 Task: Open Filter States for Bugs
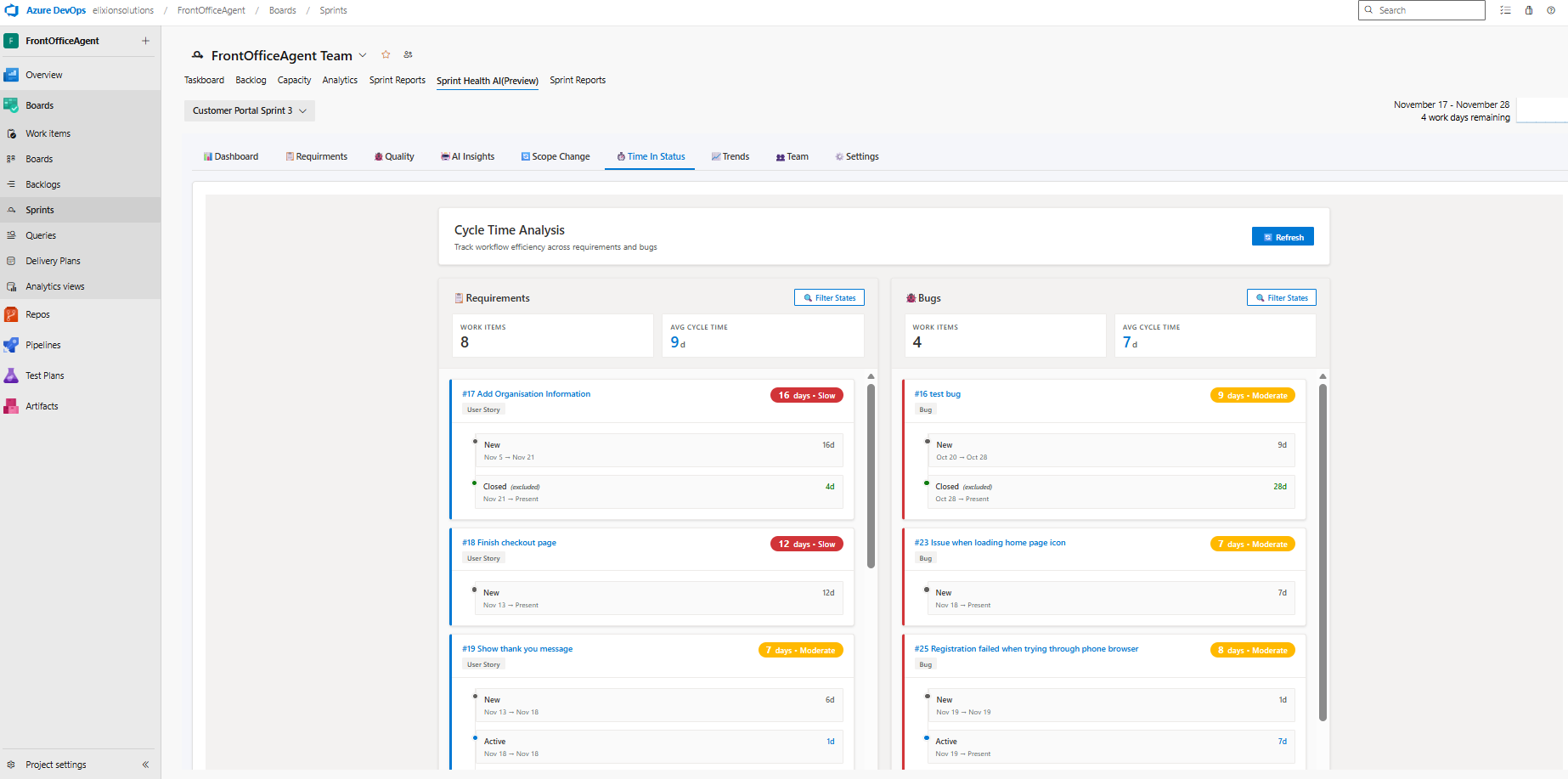coord(1281,298)
